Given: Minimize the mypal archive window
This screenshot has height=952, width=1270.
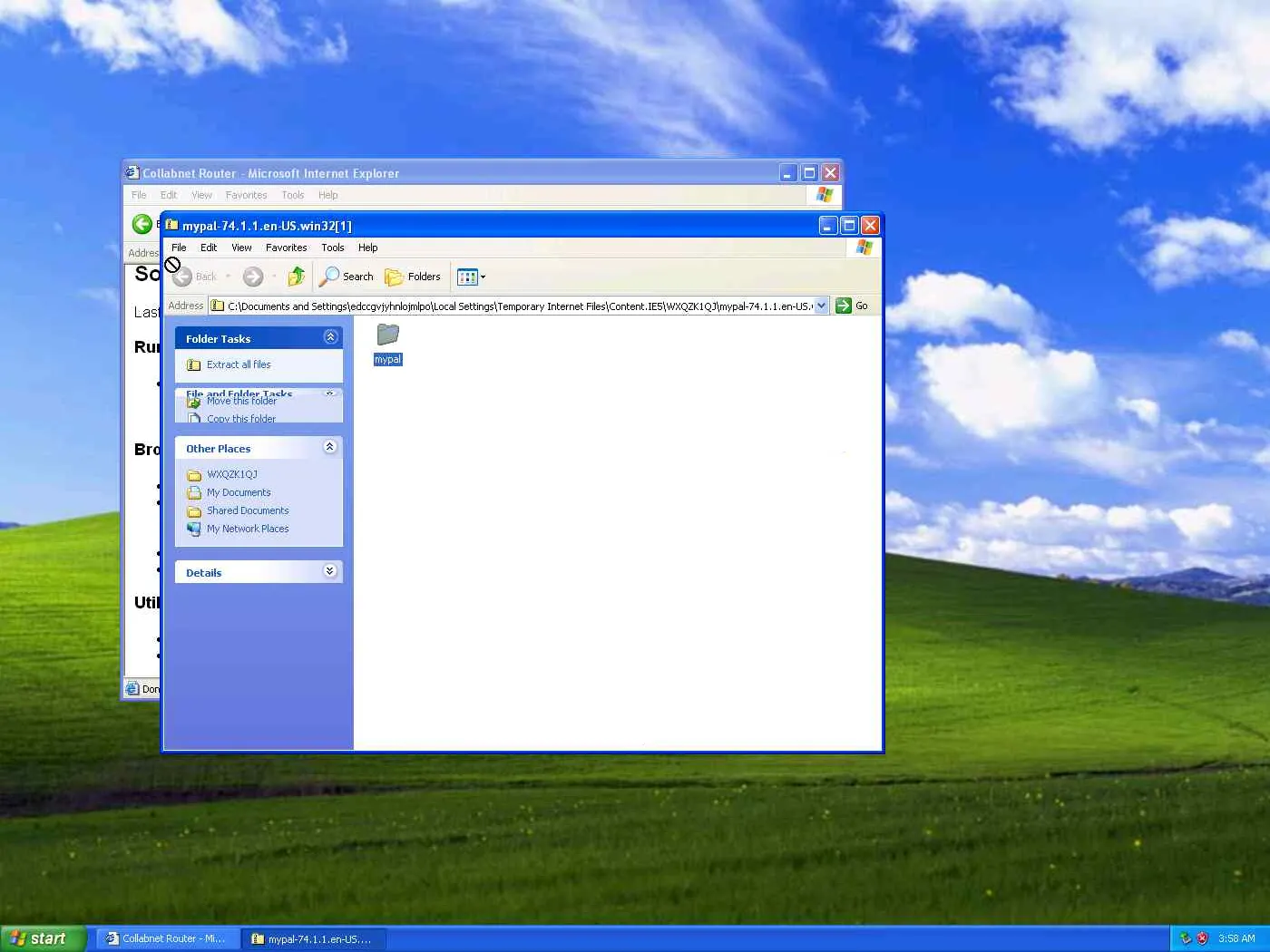Looking at the screenshot, I should coord(828,226).
